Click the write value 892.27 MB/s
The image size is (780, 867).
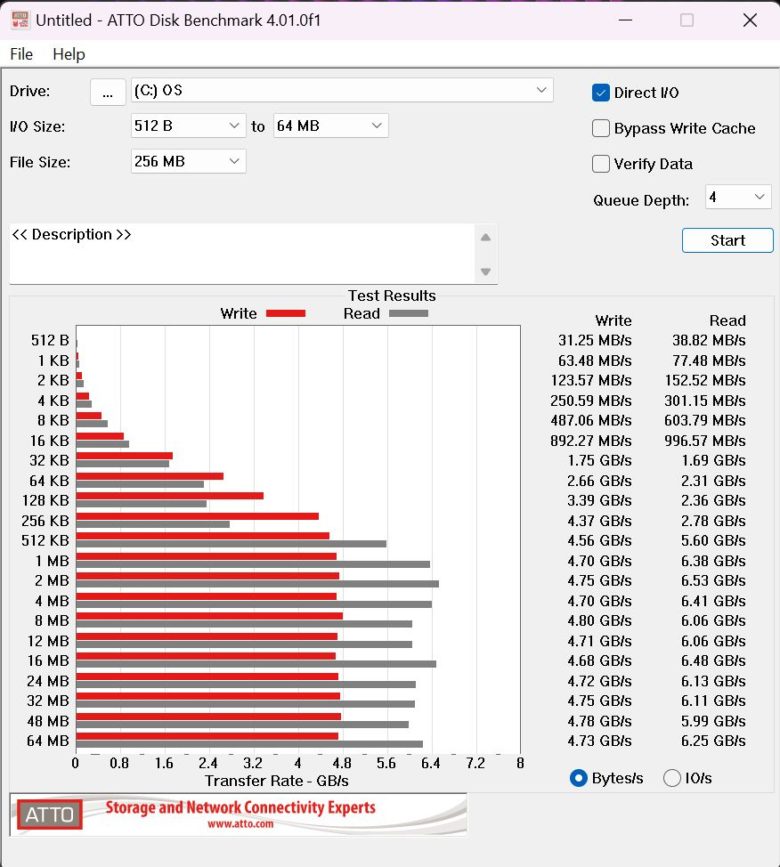coord(591,441)
